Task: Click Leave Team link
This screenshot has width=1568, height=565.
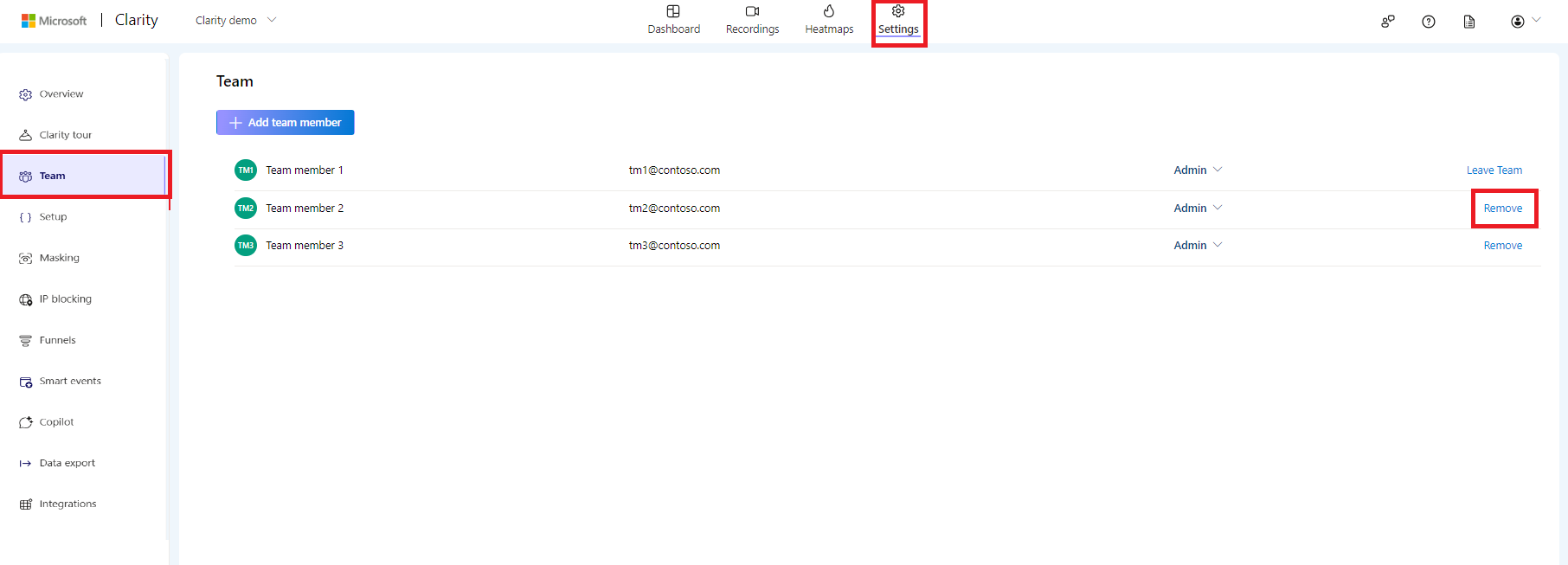Action: [x=1494, y=170]
